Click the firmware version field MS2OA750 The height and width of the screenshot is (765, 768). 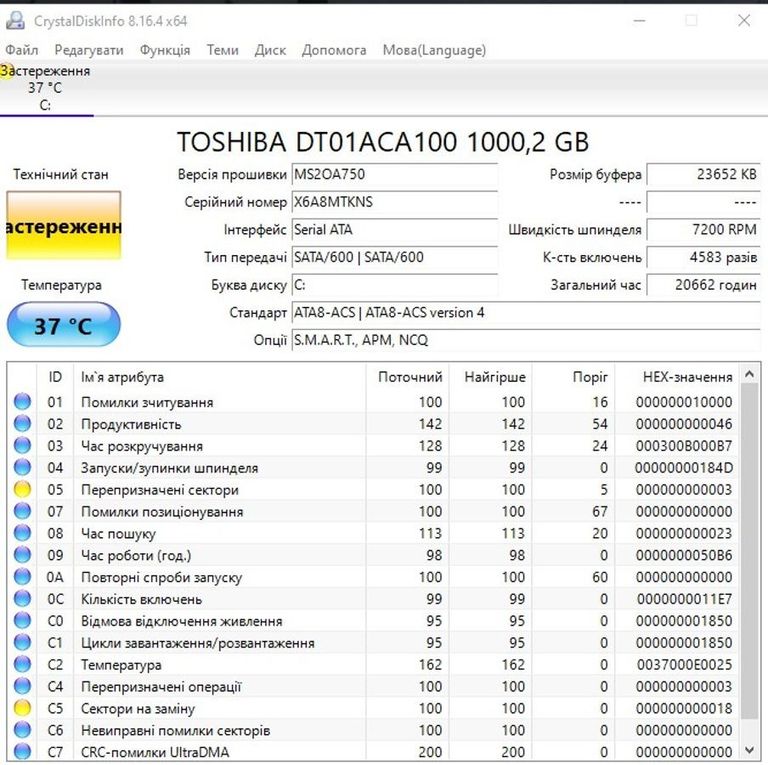[395, 174]
